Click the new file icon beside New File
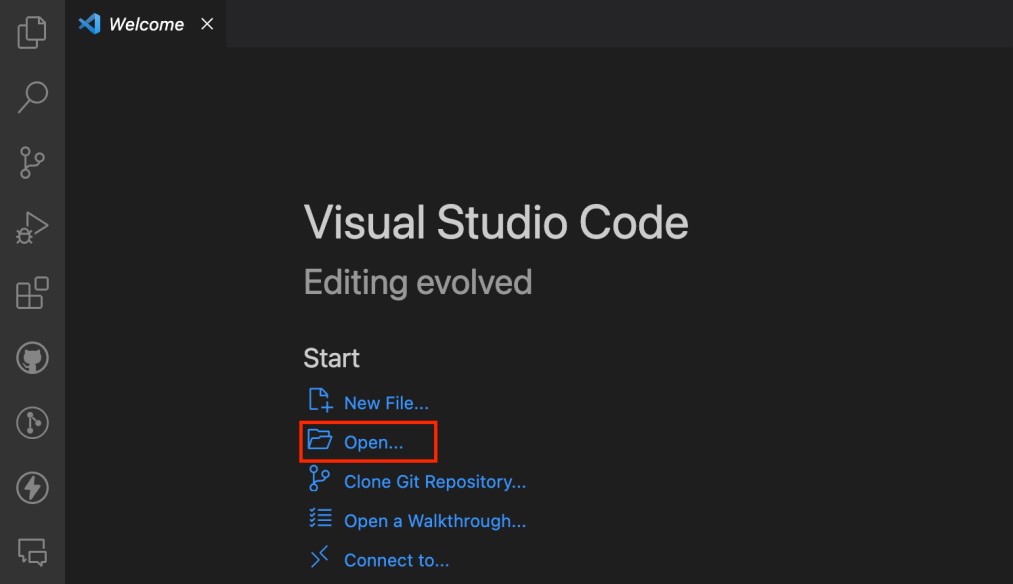1013x584 pixels. 320,400
